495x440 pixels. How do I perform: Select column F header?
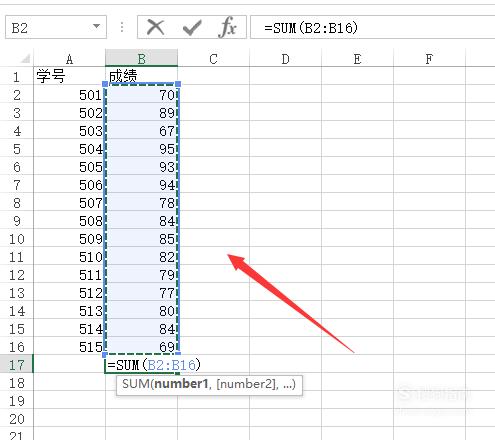[429, 59]
